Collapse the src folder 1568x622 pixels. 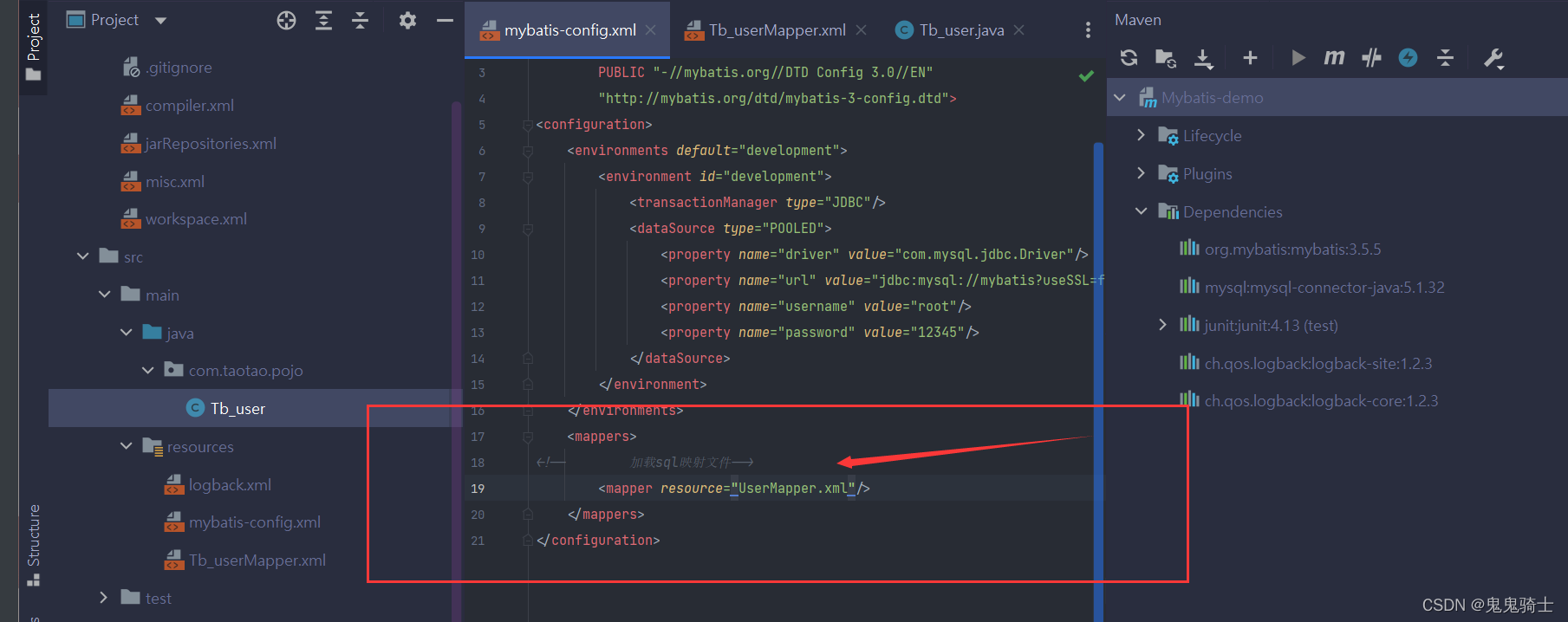coord(83,256)
